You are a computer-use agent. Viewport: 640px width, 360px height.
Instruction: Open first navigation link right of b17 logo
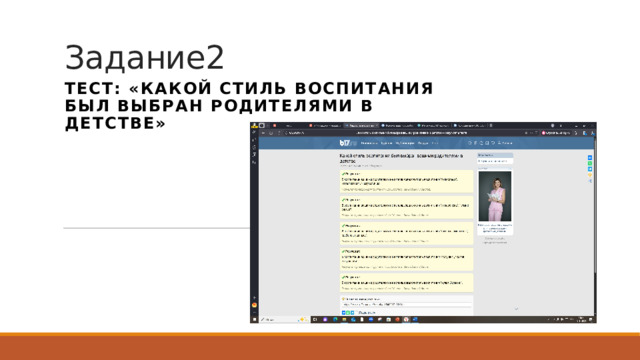click(369, 143)
